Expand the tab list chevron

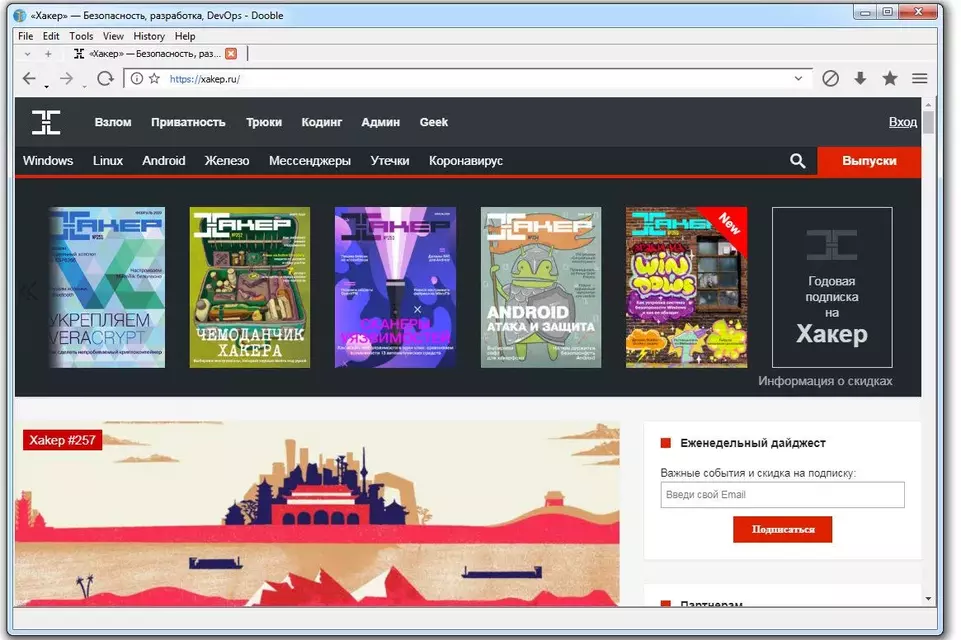27,54
